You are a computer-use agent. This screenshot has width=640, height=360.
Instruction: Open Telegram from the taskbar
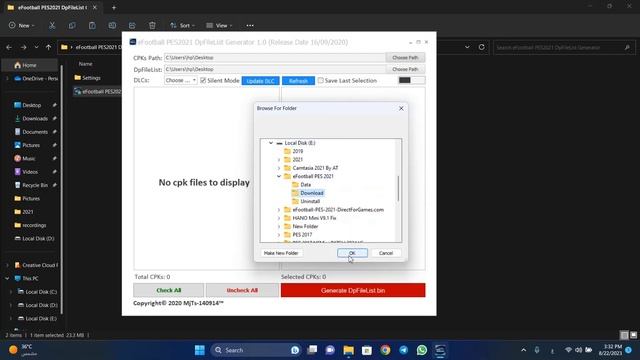403,350
